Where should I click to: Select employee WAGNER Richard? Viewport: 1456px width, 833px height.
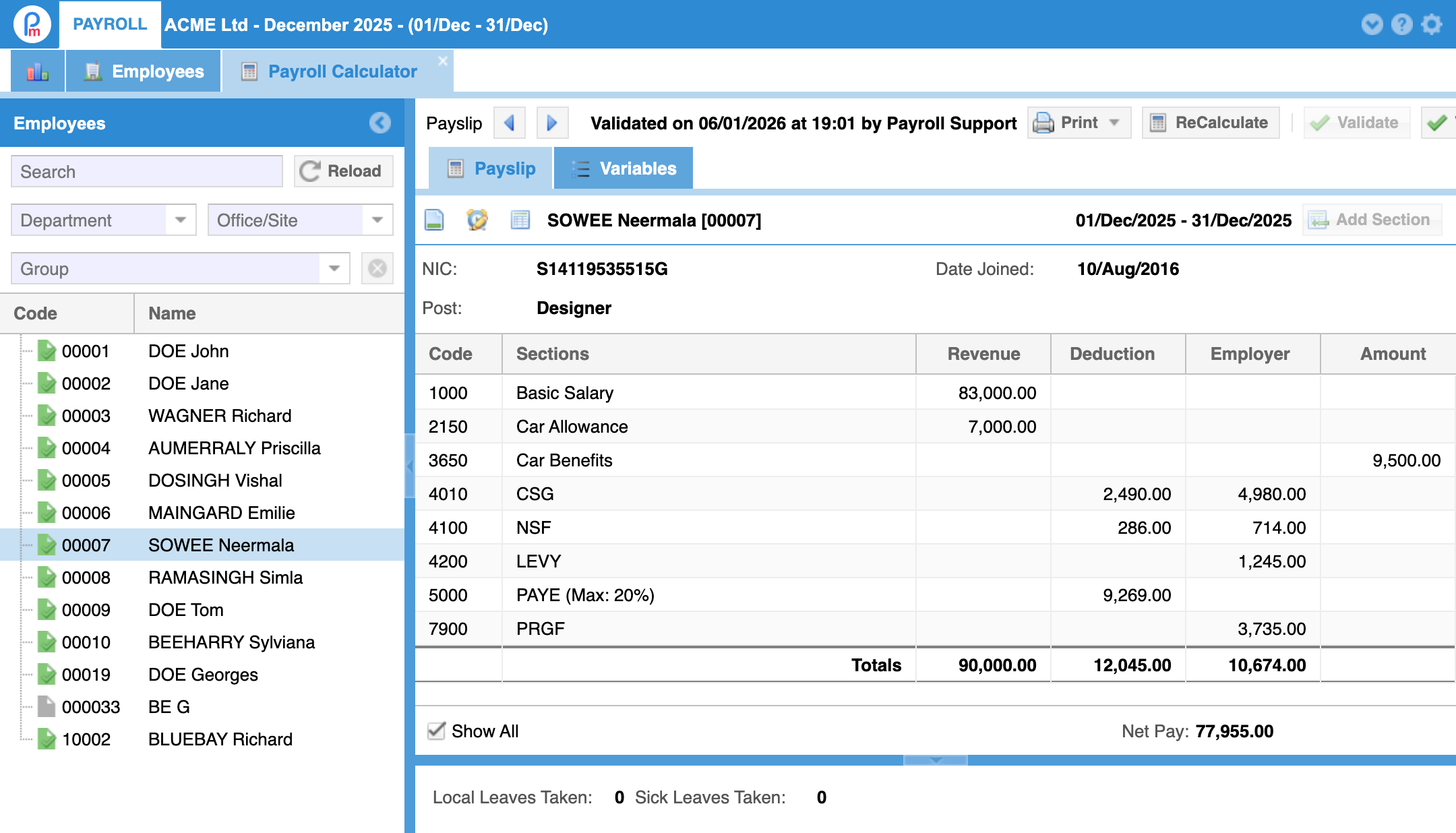tap(202, 416)
